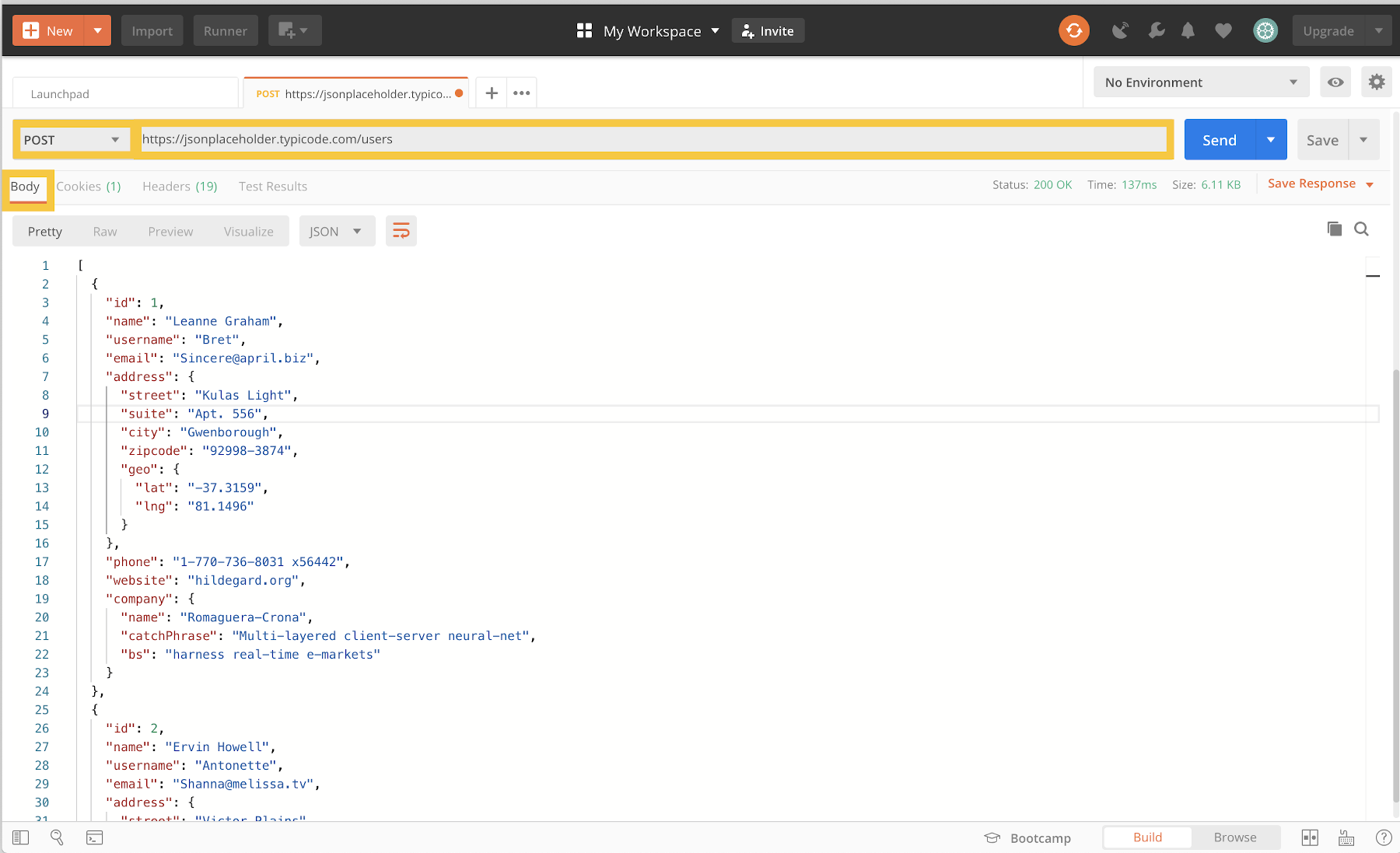Viewport: 1400px width, 853px height.
Task: Click the 200 OK status value
Action: tap(1052, 185)
